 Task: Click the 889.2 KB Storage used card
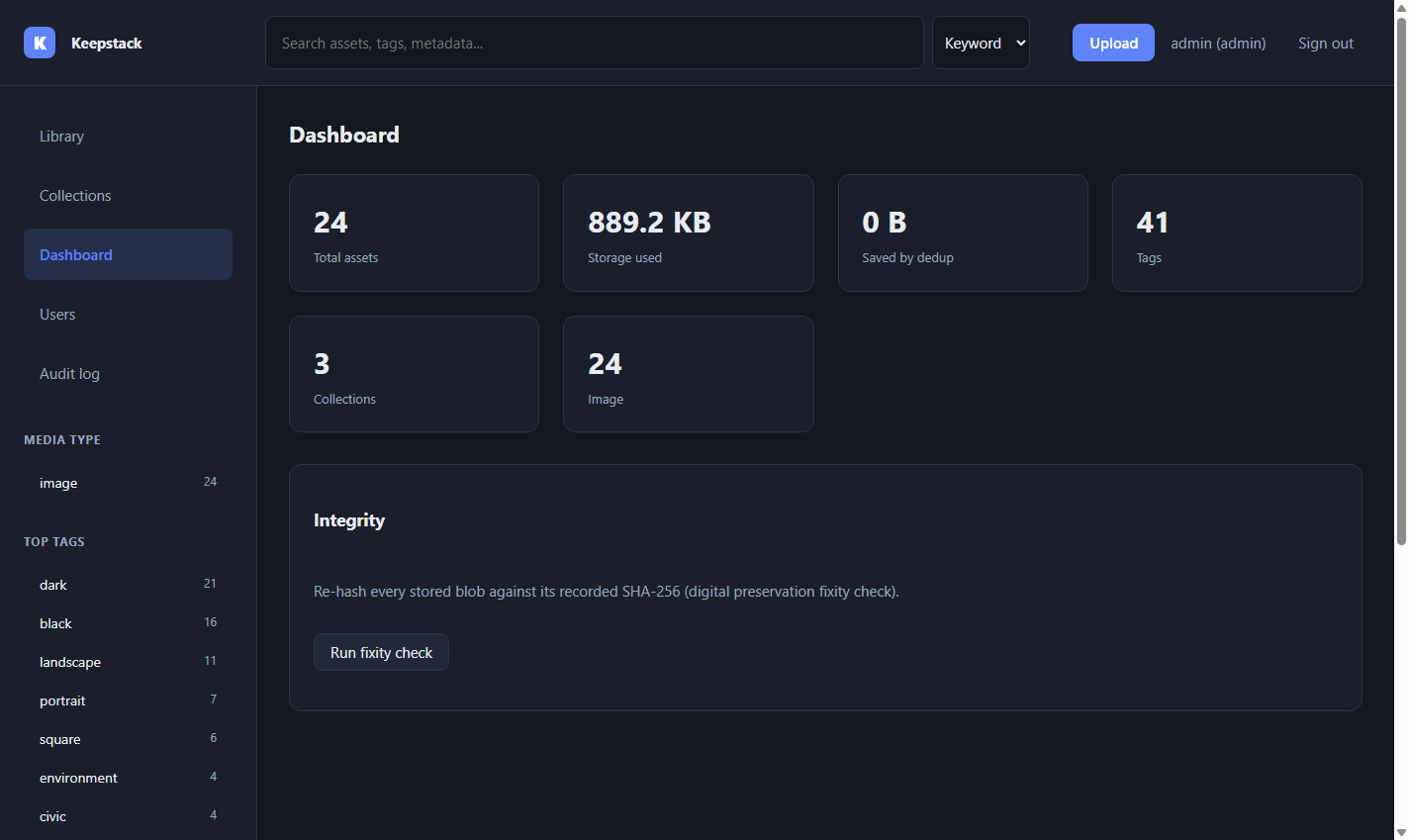[688, 233]
